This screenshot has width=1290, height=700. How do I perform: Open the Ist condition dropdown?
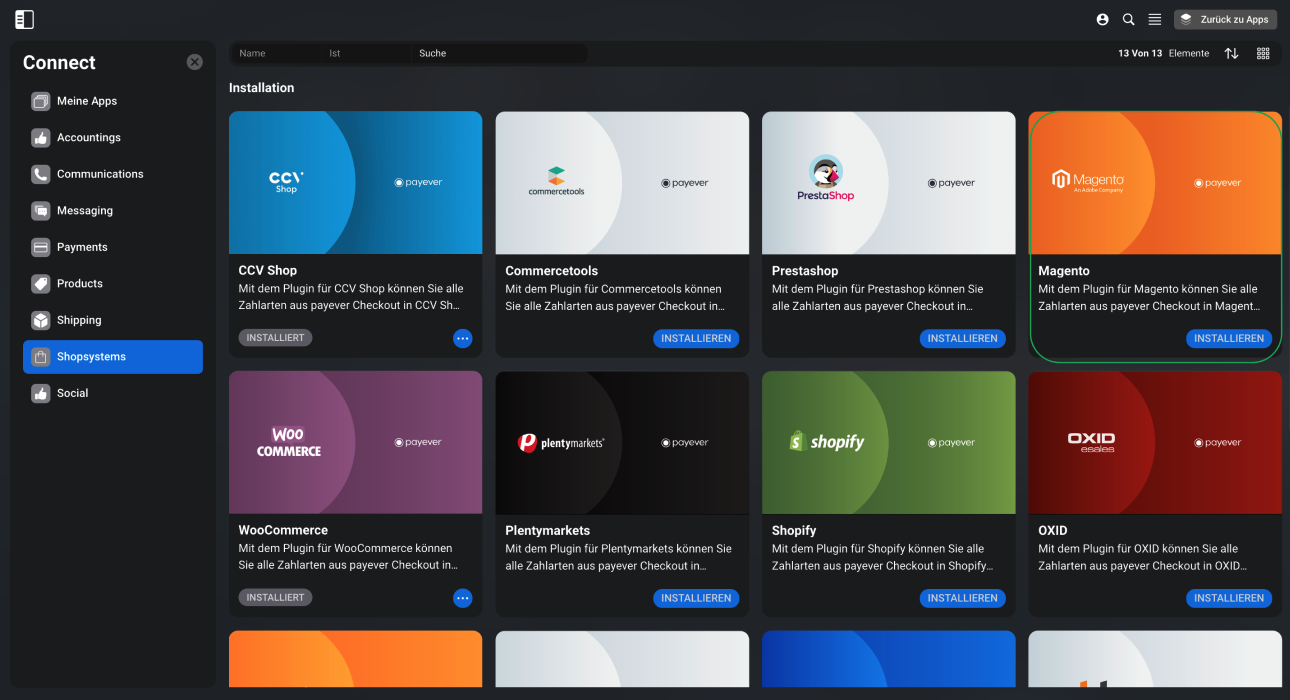click(367, 53)
